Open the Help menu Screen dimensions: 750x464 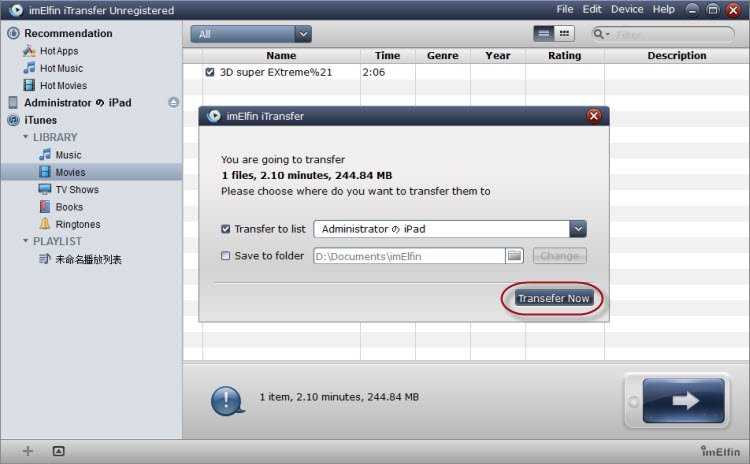[x=663, y=9]
